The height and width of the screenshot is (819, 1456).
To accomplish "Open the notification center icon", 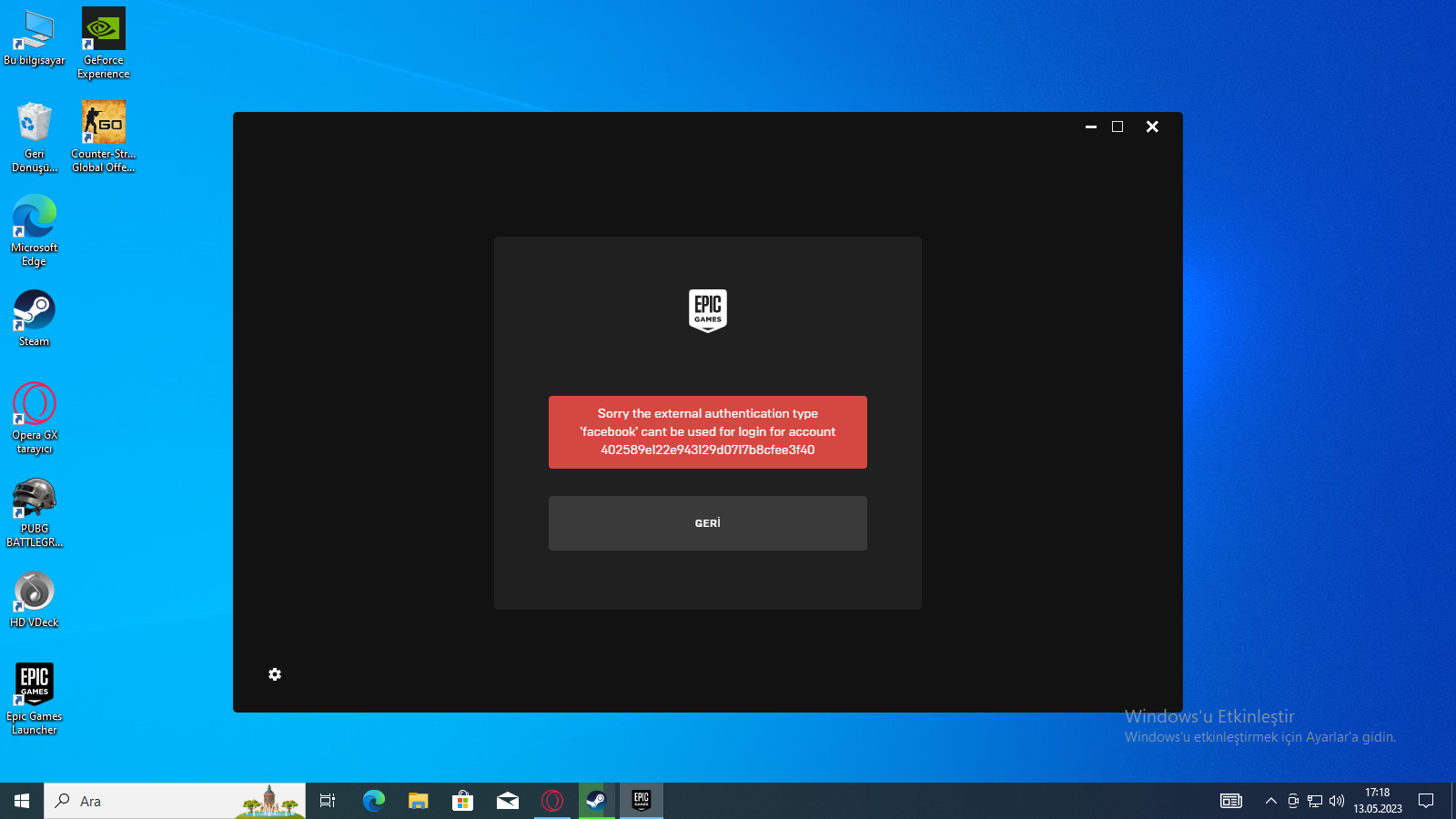I will (x=1426, y=801).
